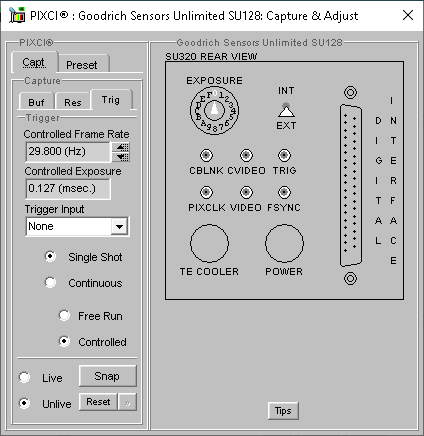Click the PIXCI application icon in title bar
This screenshot has width=424, height=436.
coord(17,15)
